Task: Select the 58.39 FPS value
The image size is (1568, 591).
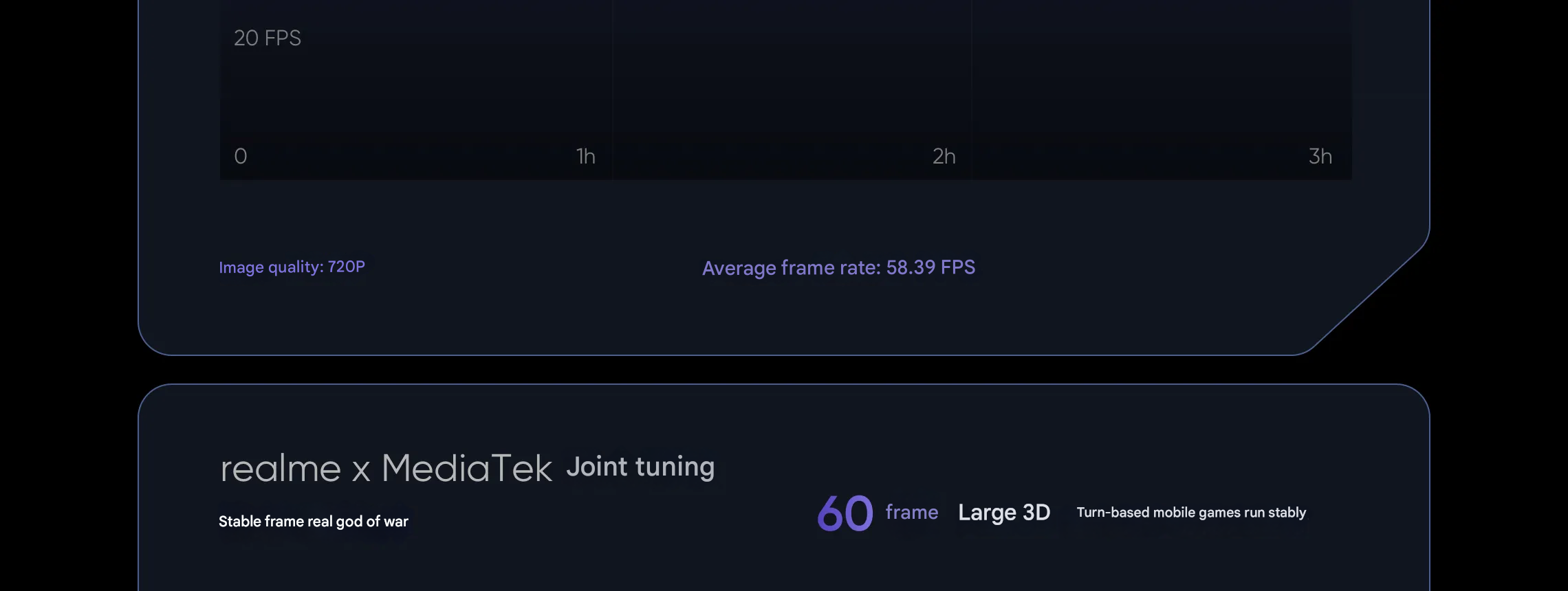Action: coord(931,267)
